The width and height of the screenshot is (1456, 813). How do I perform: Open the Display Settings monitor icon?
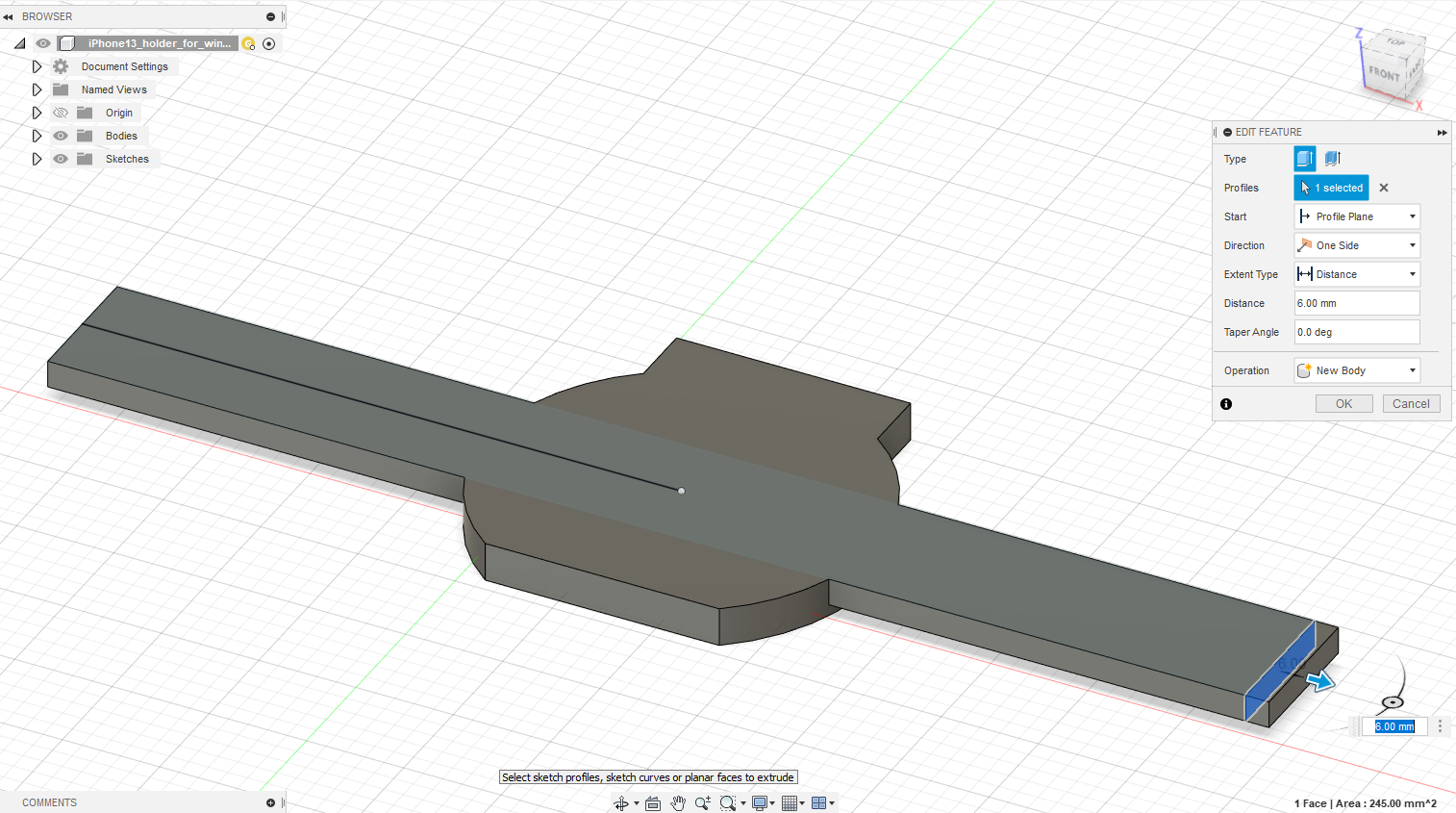760,803
